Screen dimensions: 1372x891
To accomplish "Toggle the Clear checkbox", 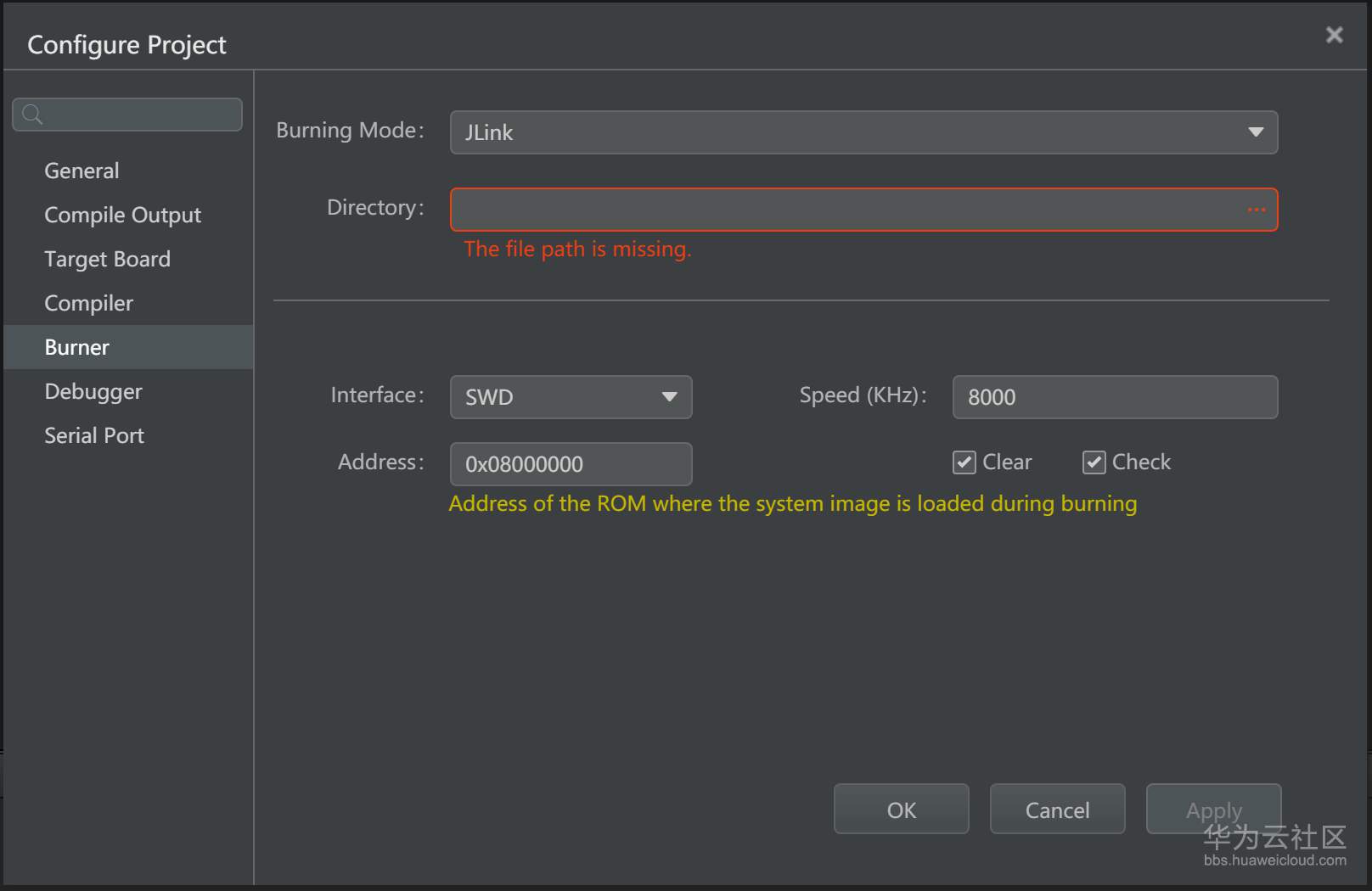I will pyautogui.click(x=964, y=462).
